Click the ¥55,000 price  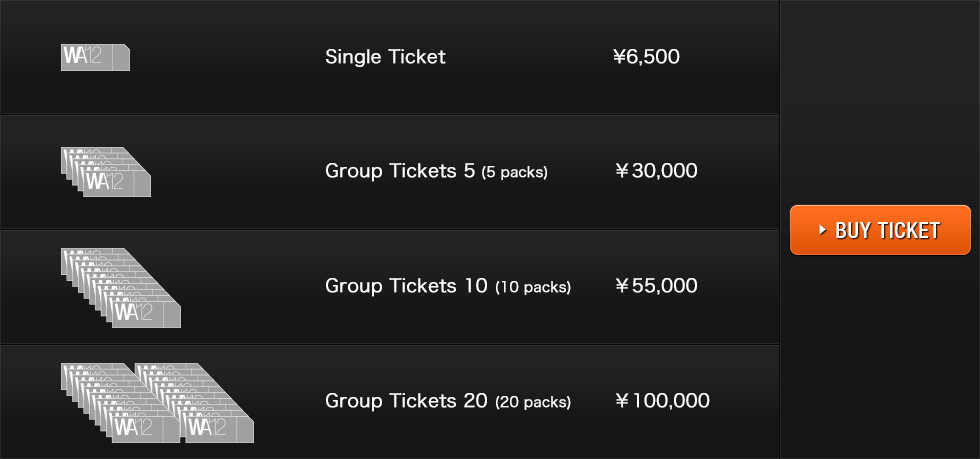coord(656,286)
